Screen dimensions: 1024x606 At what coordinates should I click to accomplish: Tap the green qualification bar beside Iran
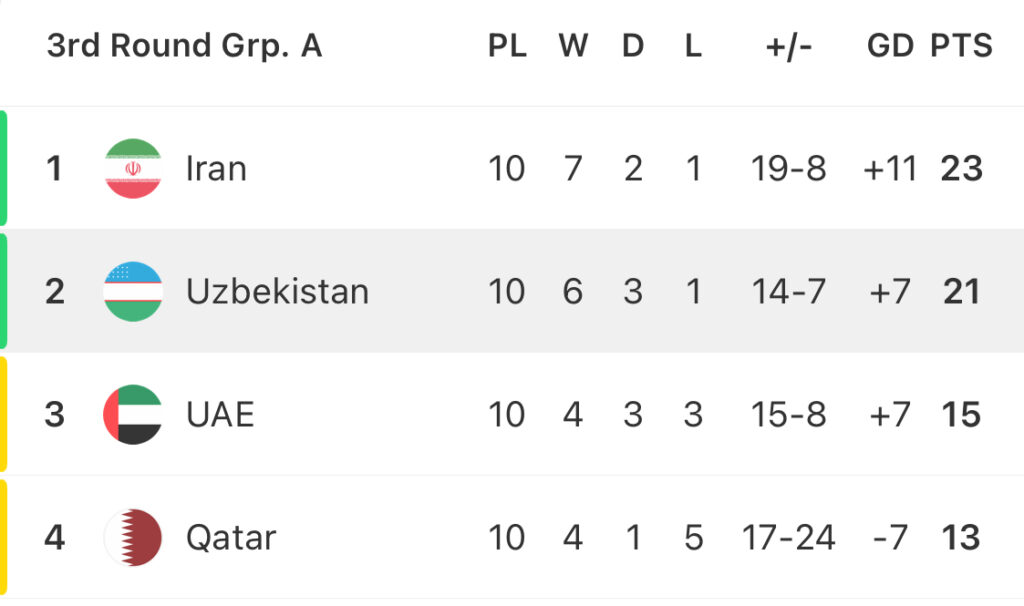click(x=3, y=168)
